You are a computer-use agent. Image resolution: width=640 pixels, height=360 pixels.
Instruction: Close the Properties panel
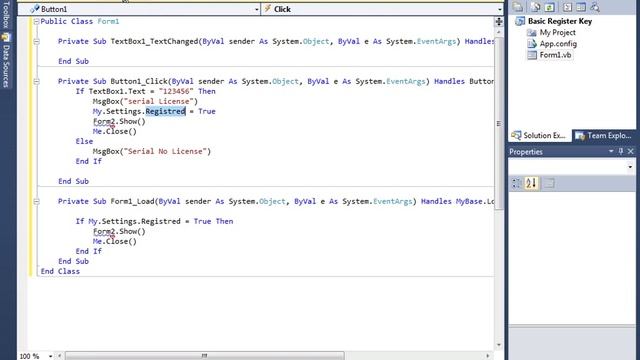[x=631, y=151]
